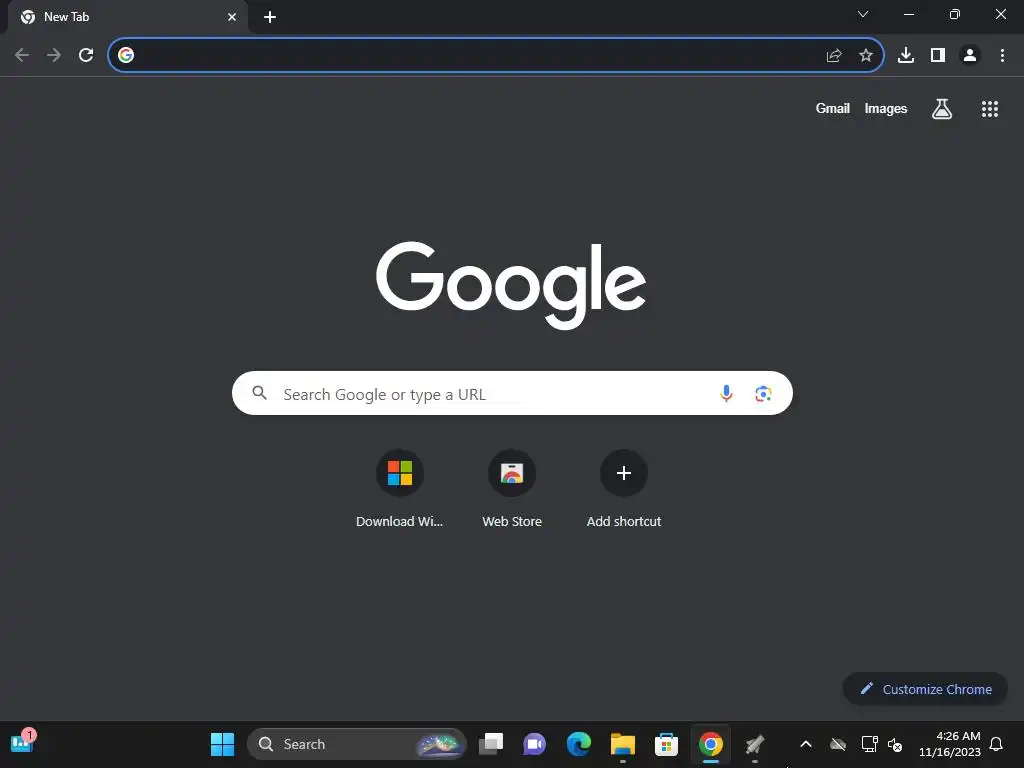1024x768 pixels.
Task: Click the forward navigation arrow
Action: 54,55
